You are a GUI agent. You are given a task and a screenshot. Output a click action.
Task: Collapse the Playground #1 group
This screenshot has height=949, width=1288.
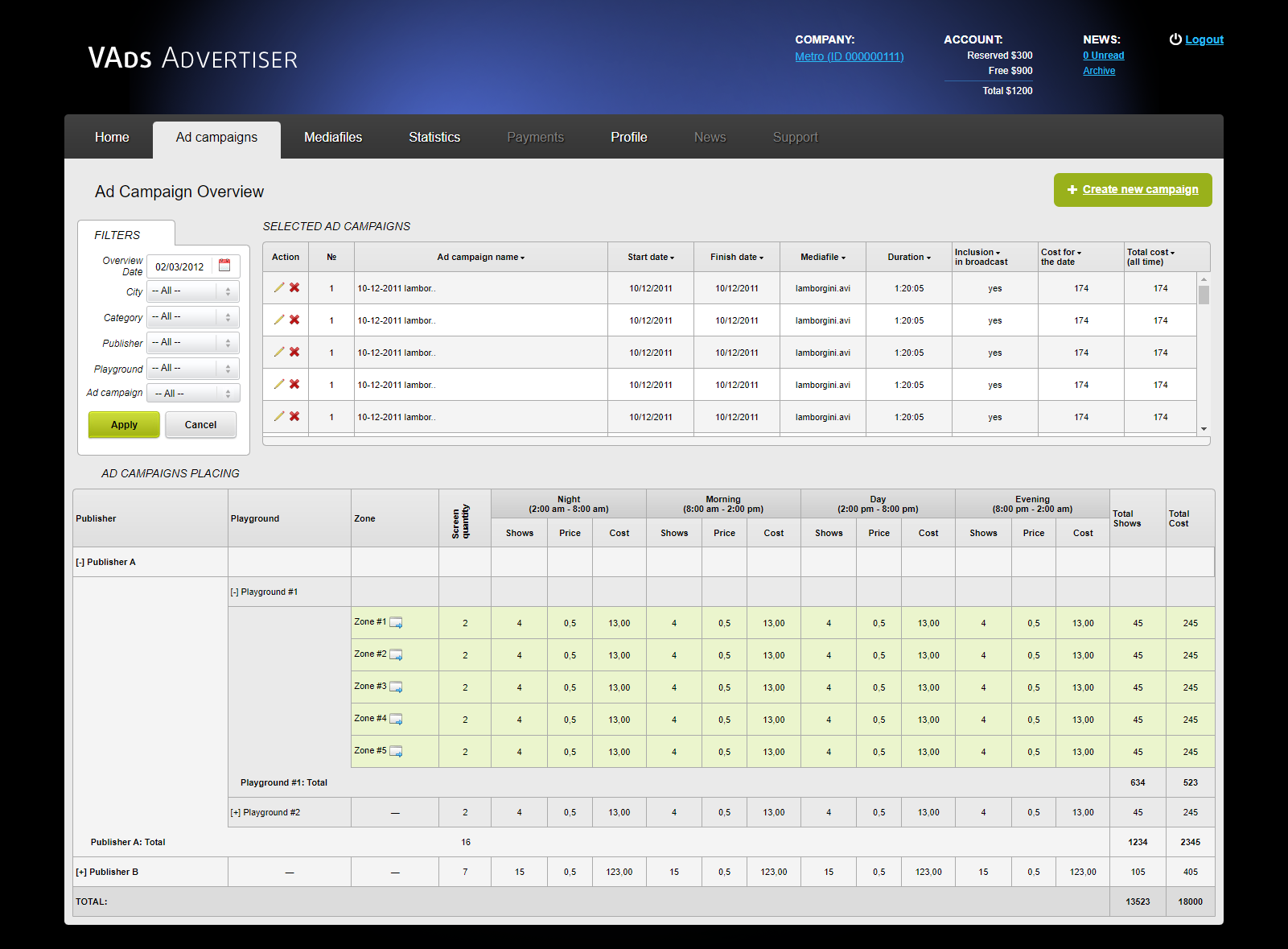tap(234, 592)
